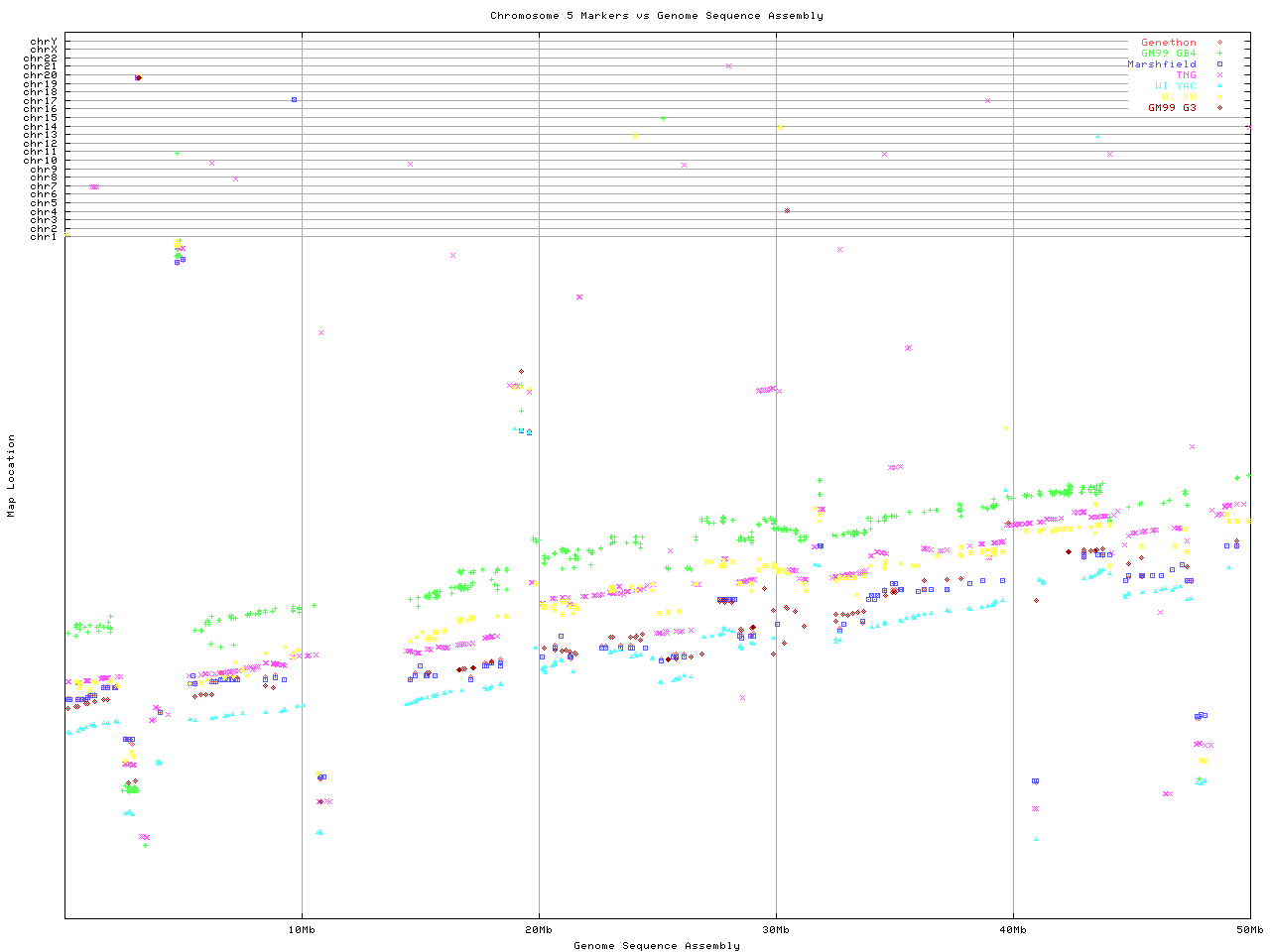Click the chr1 y-axis label

tap(44, 237)
